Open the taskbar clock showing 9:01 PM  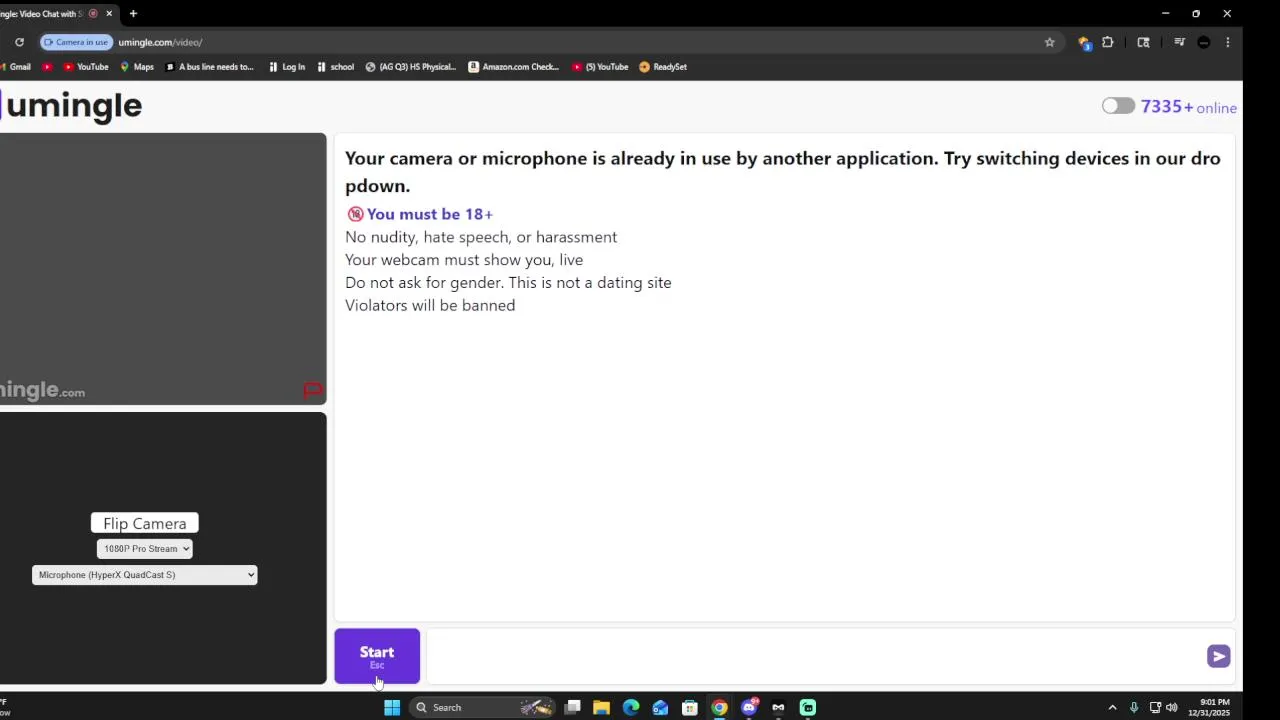coord(1209,707)
